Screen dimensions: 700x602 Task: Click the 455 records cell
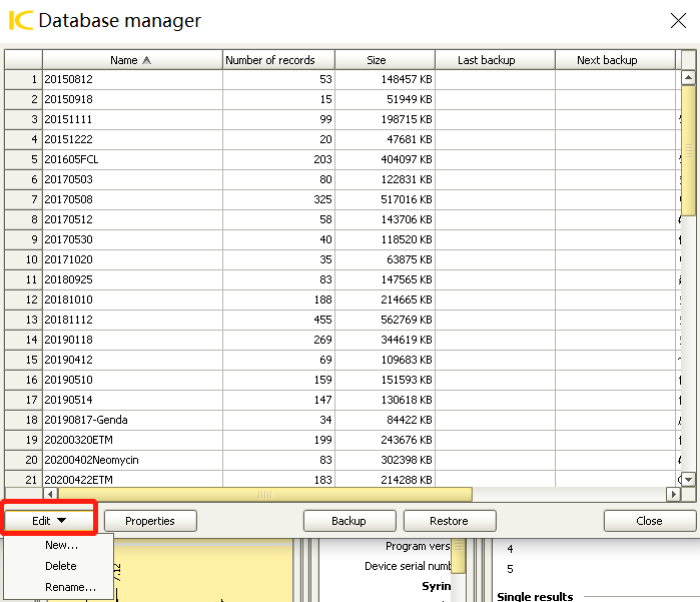pyautogui.click(x=279, y=320)
